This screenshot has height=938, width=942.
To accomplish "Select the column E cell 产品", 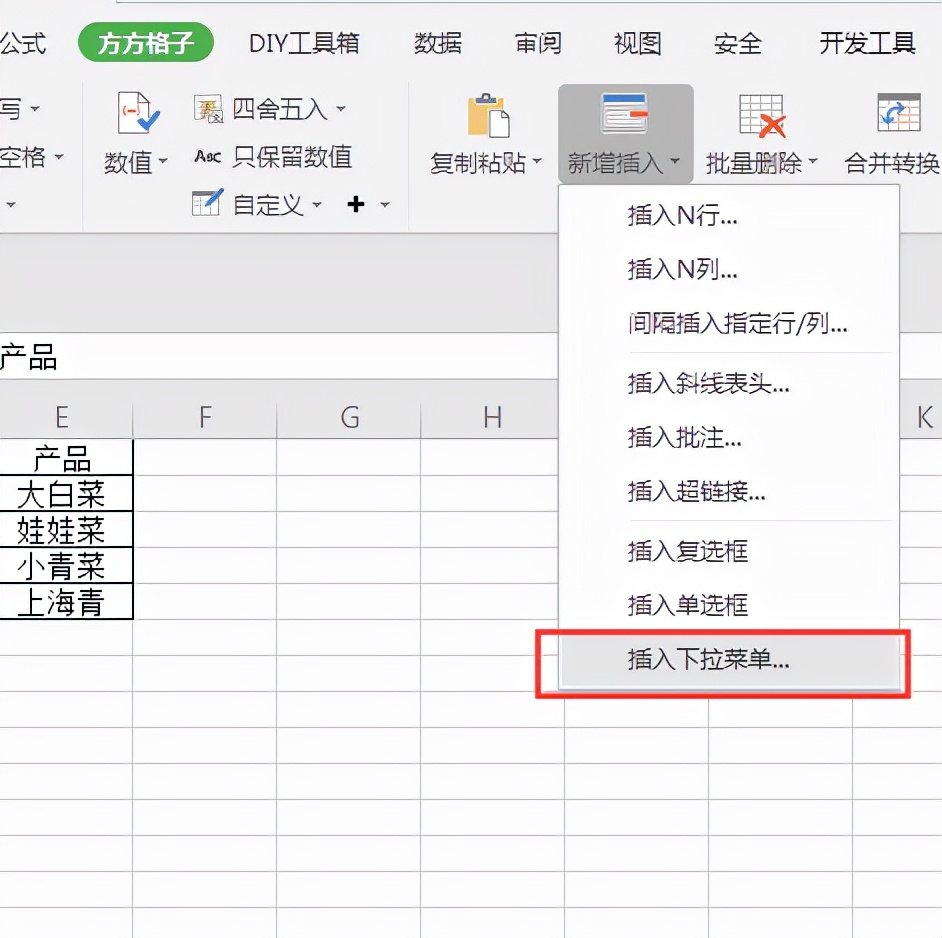I will tap(65, 458).
